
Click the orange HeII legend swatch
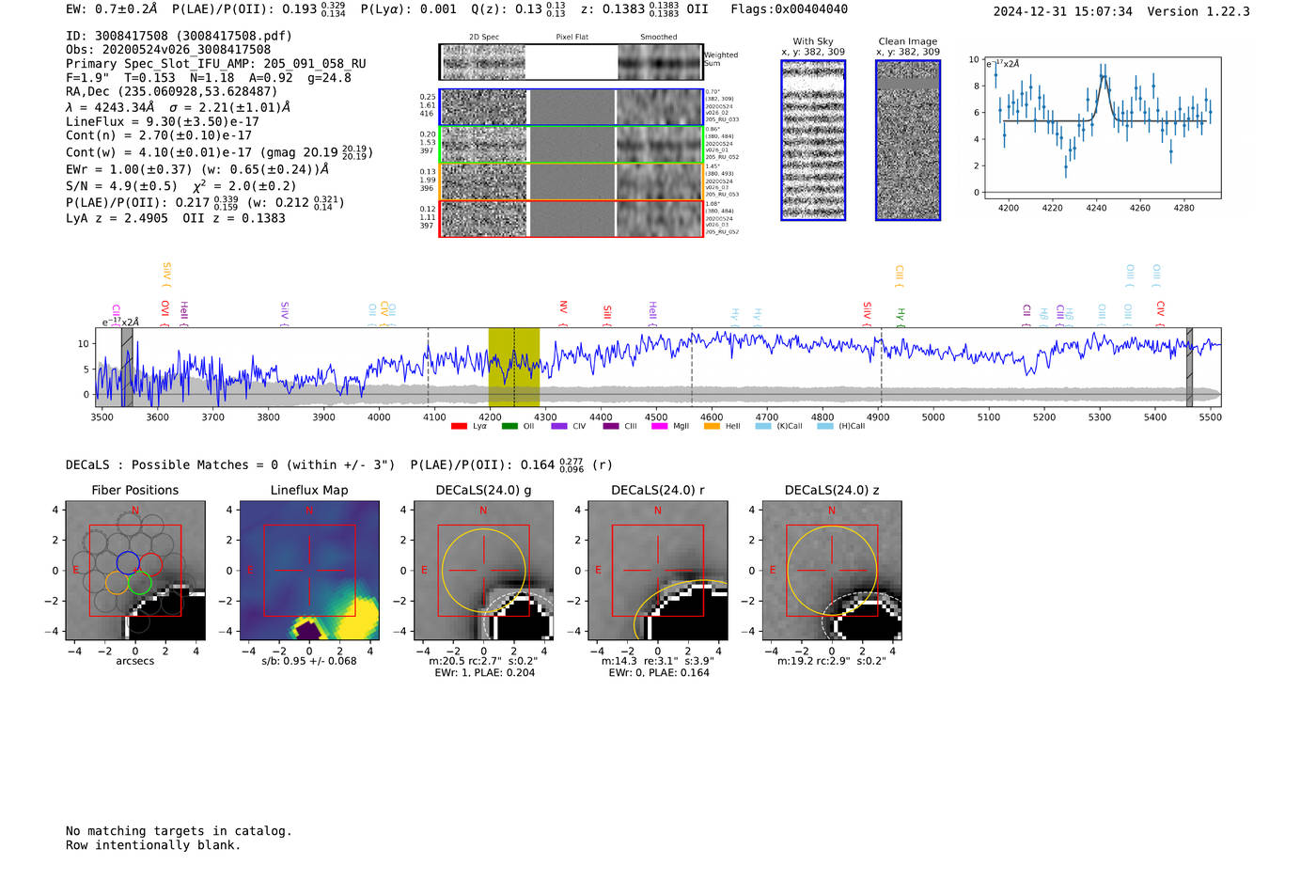pyautogui.click(x=712, y=427)
